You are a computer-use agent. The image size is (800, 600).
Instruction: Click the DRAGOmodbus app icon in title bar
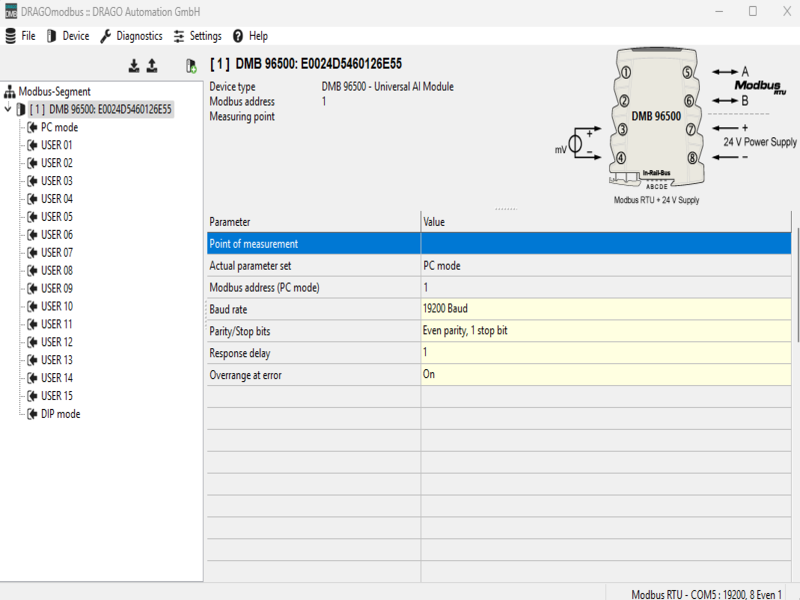click(x=11, y=12)
